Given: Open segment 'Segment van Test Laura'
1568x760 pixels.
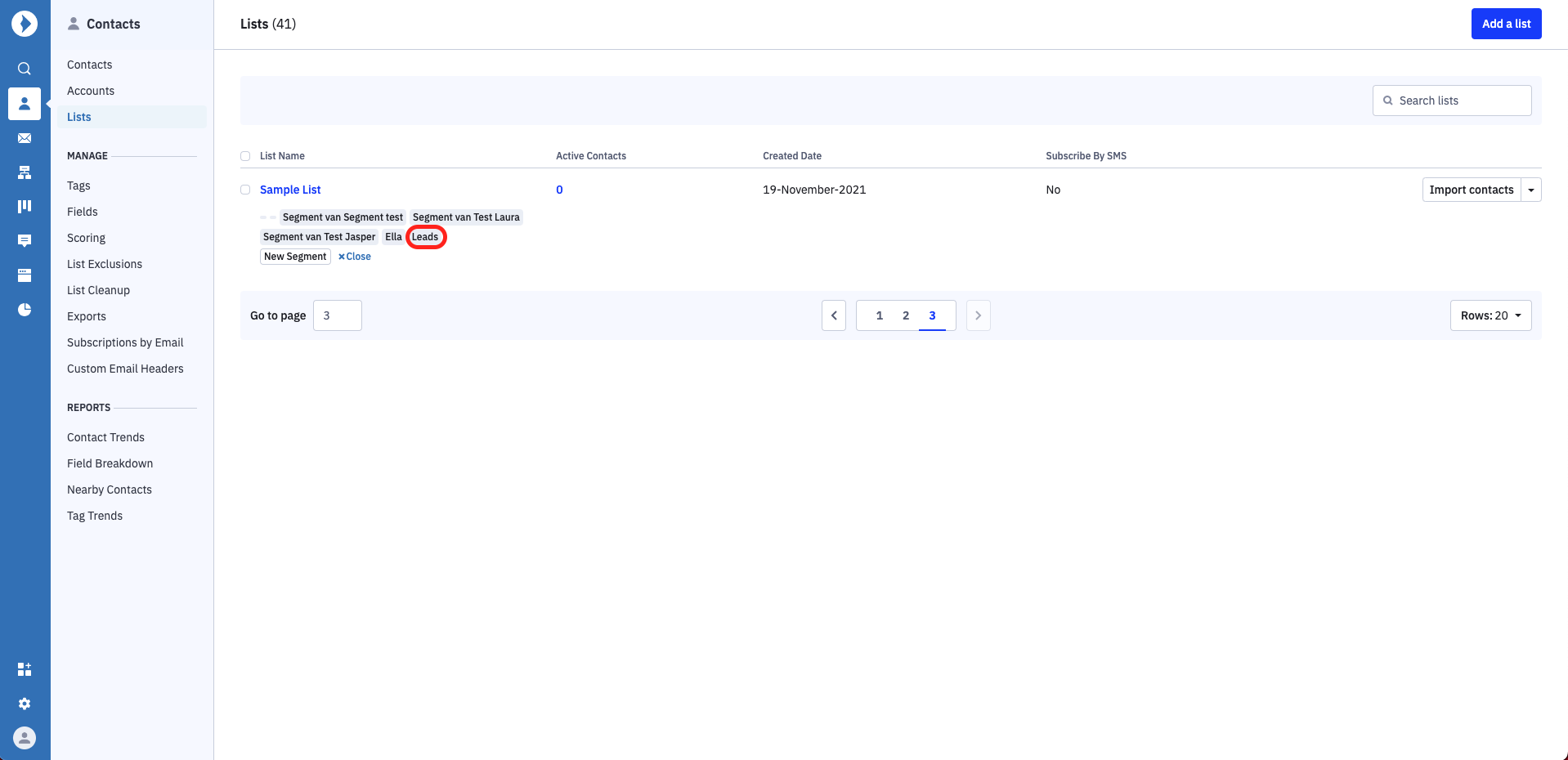Looking at the screenshot, I should [466, 217].
